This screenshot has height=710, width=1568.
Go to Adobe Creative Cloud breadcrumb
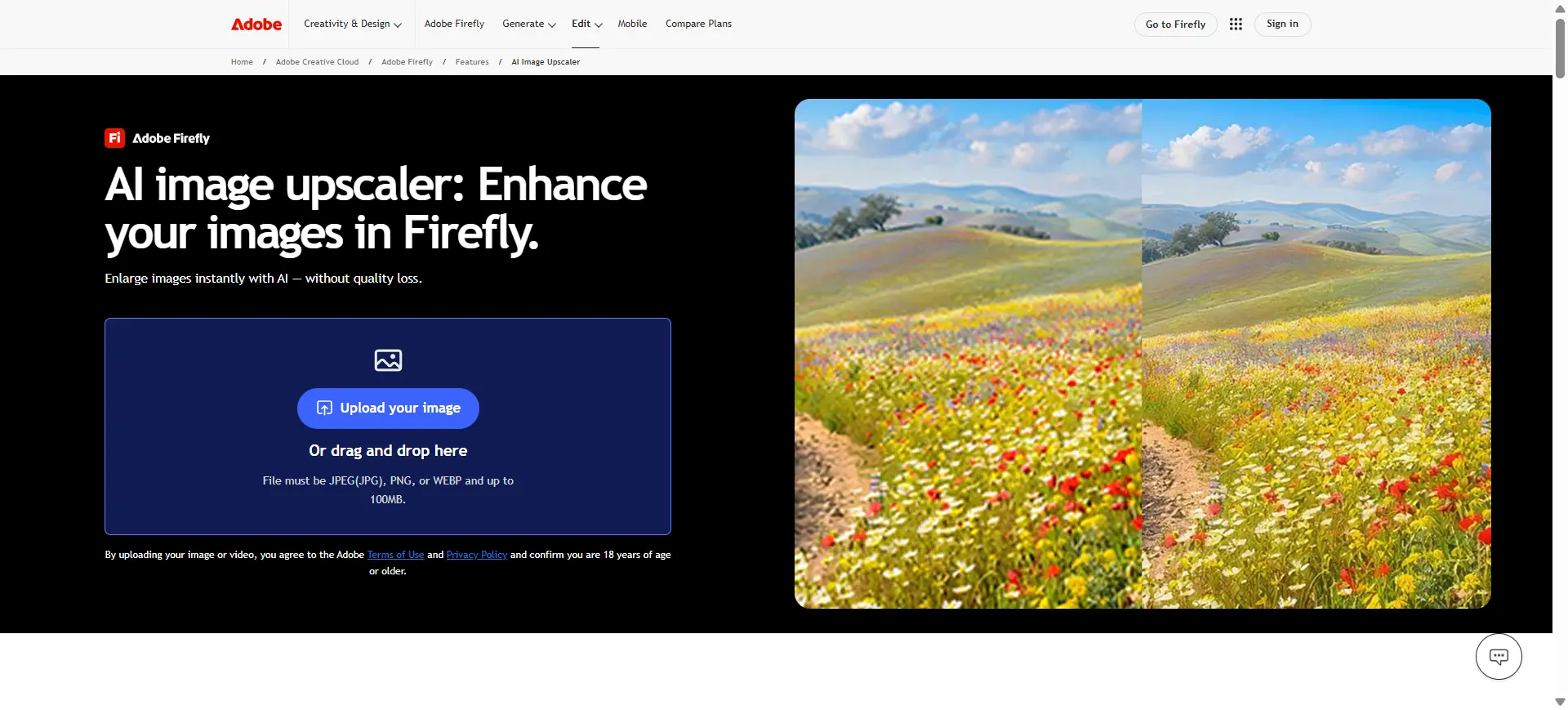pyautogui.click(x=317, y=62)
